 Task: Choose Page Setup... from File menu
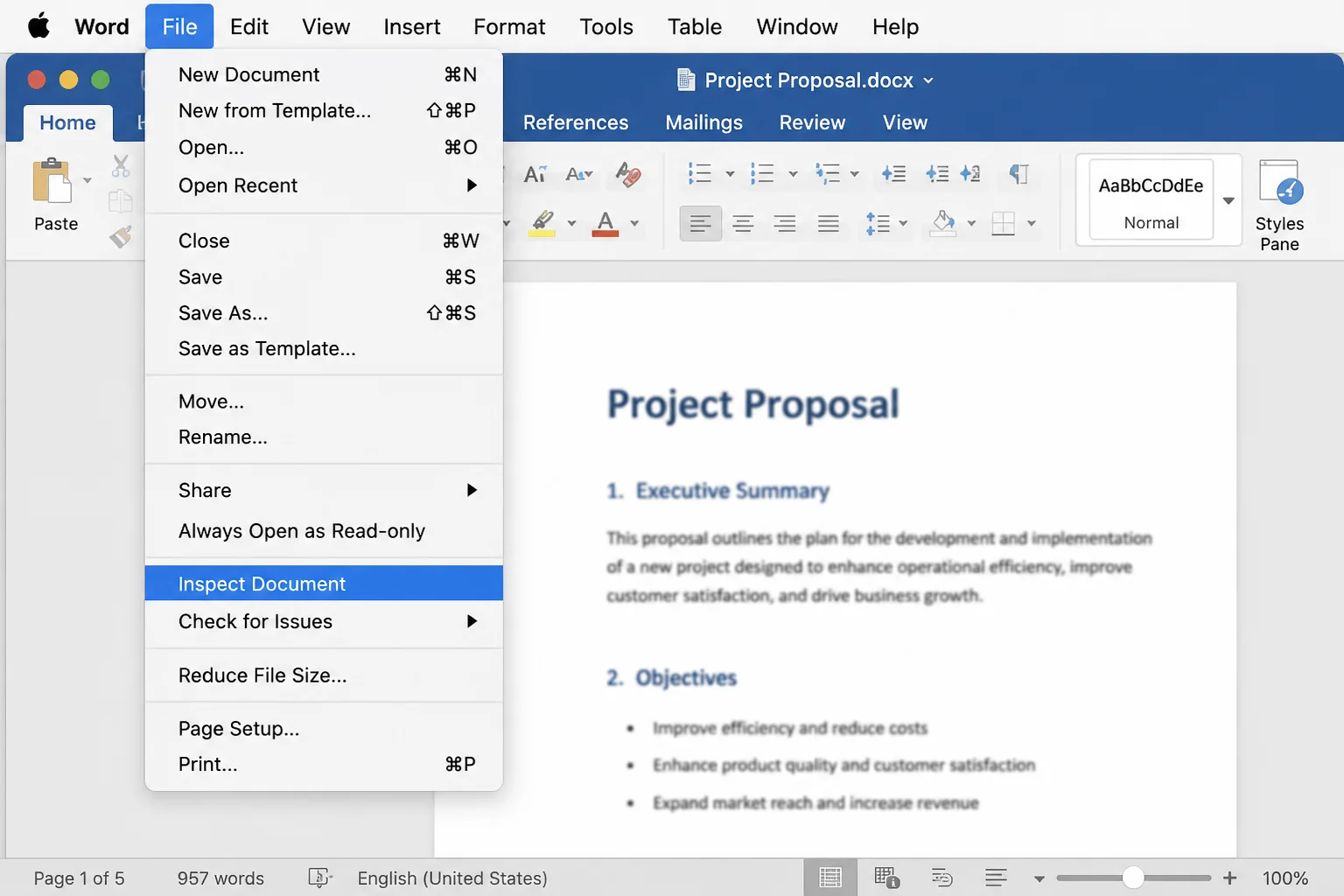[x=324, y=729]
